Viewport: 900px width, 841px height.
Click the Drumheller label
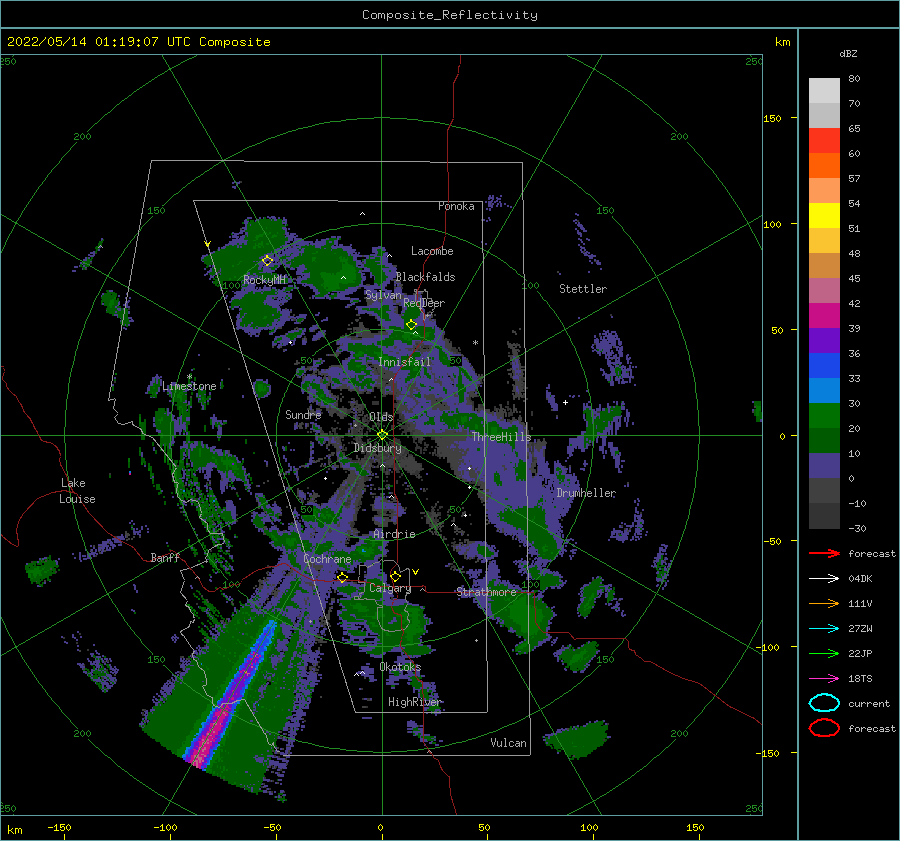click(x=586, y=493)
